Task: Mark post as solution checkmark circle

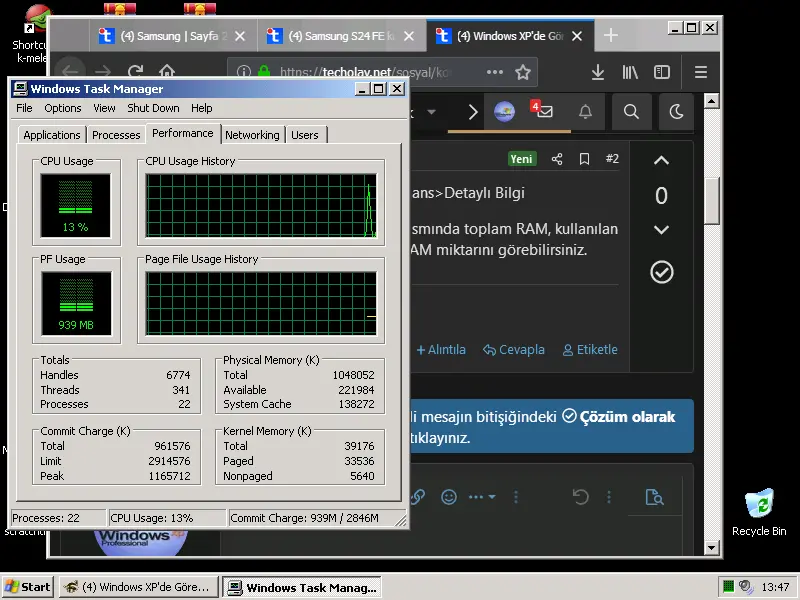Action: 662,272
